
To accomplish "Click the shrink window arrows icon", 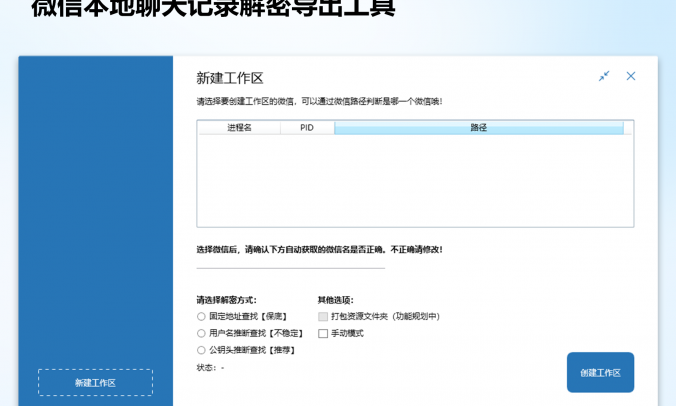I will click(x=604, y=76).
